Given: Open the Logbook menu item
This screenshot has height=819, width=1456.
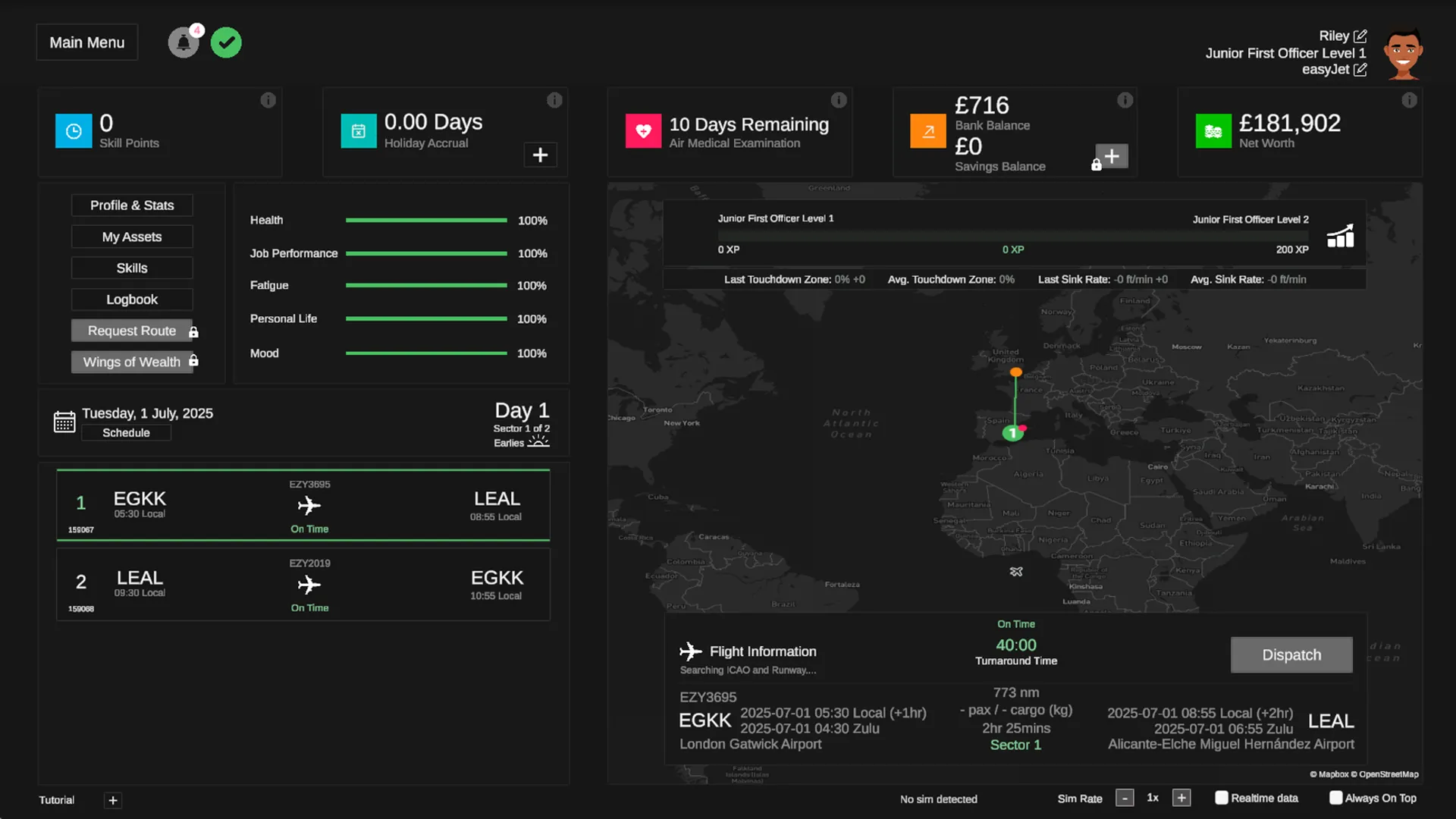Looking at the screenshot, I should pyautogui.click(x=132, y=300).
